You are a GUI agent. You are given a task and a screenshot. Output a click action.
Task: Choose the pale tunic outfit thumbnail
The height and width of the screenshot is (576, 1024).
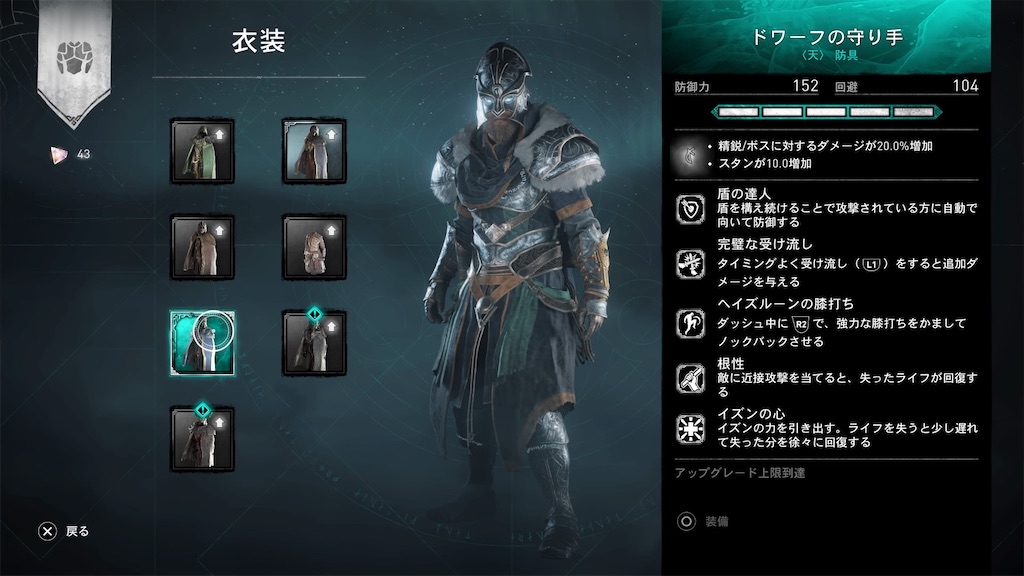[x=314, y=248]
